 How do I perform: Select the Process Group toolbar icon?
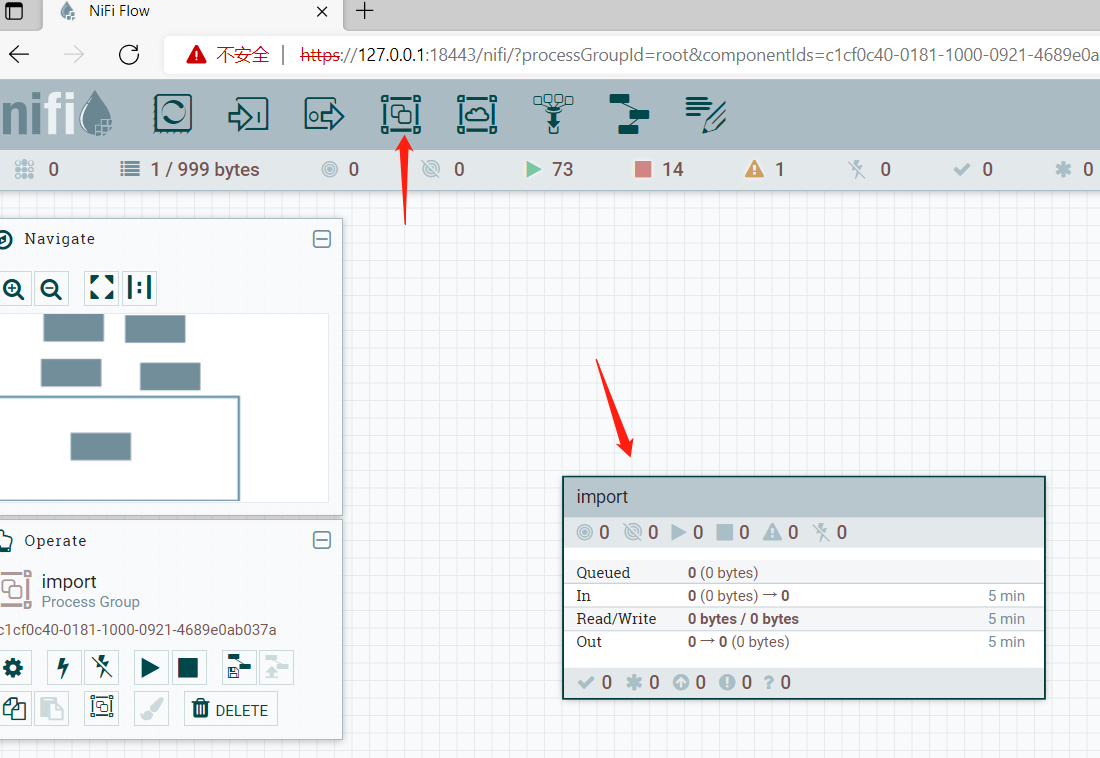(x=401, y=115)
